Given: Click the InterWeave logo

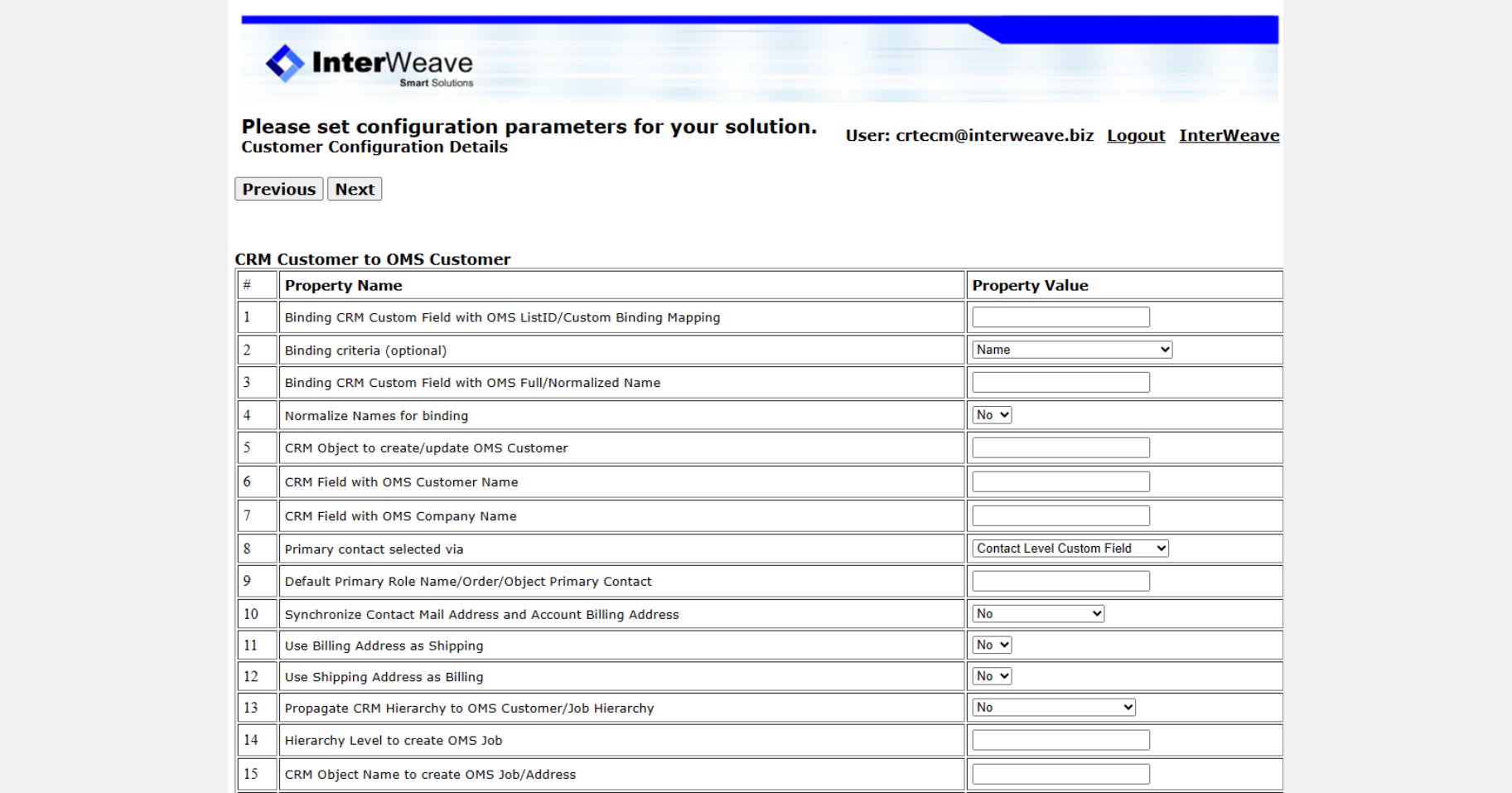Looking at the screenshot, I should 370,64.
